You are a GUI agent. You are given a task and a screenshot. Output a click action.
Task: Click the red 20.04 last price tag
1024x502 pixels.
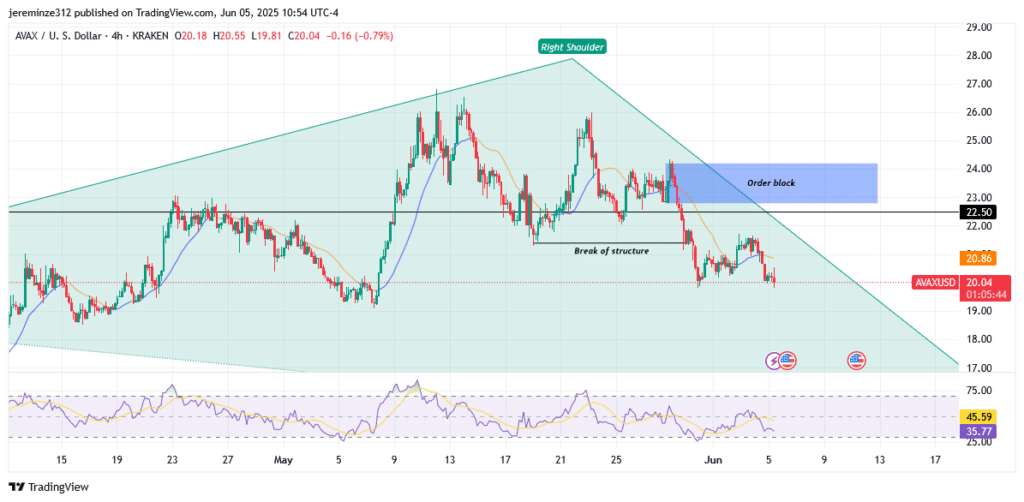pyautogui.click(x=977, y=282)
